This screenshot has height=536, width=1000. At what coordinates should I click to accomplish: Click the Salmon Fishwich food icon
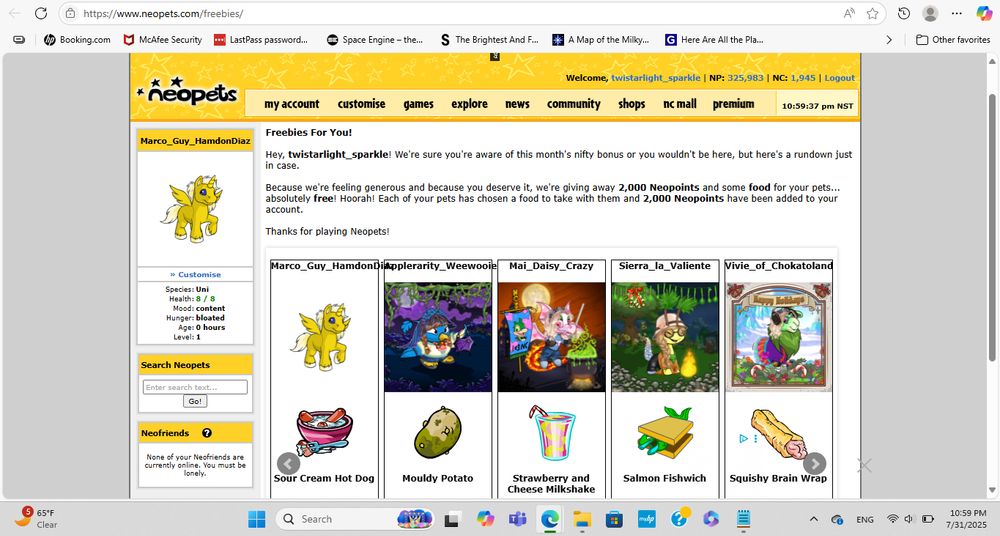pyautogui.click(x=665, y=433)
